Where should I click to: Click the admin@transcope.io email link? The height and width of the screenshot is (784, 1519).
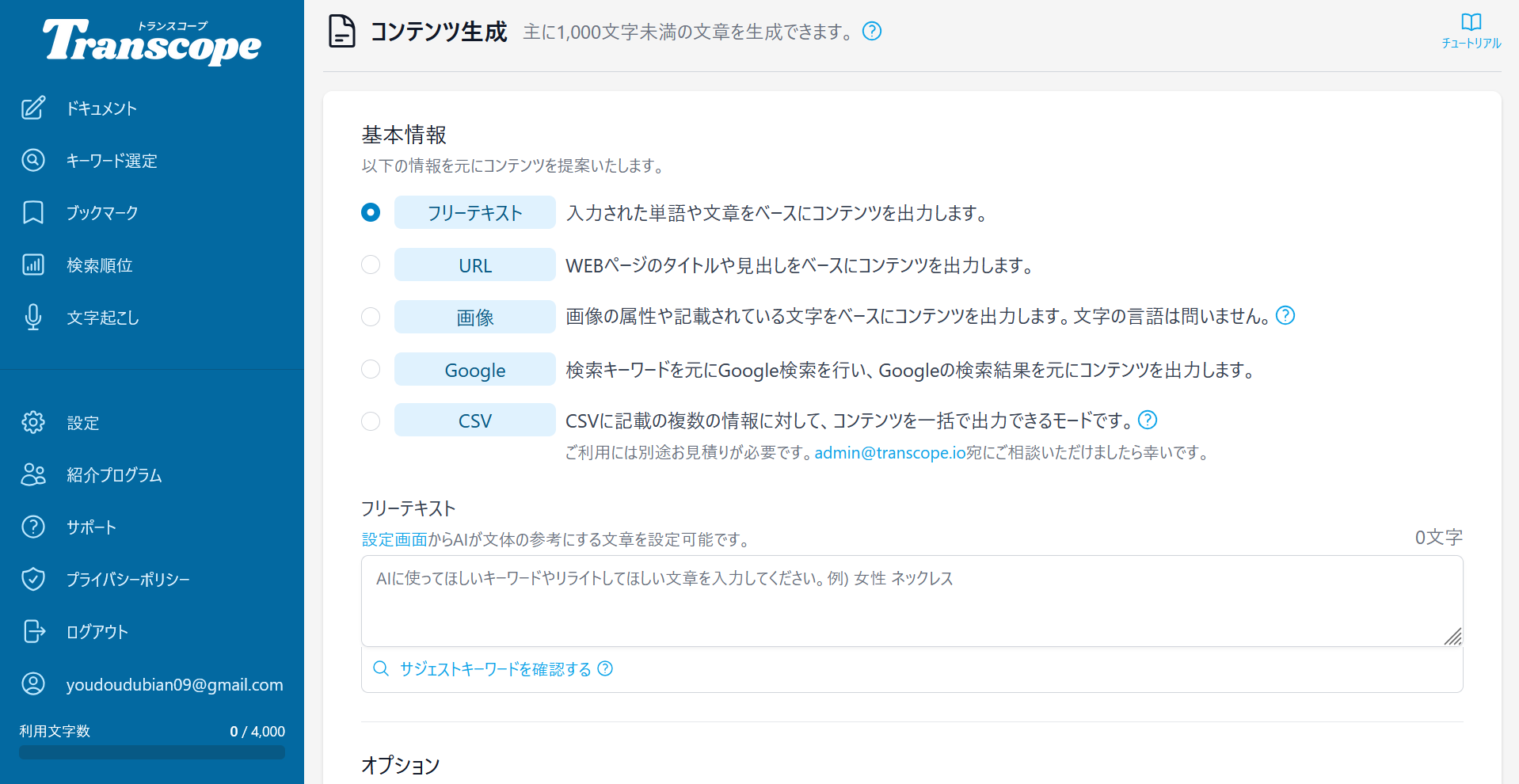[889, 453]
